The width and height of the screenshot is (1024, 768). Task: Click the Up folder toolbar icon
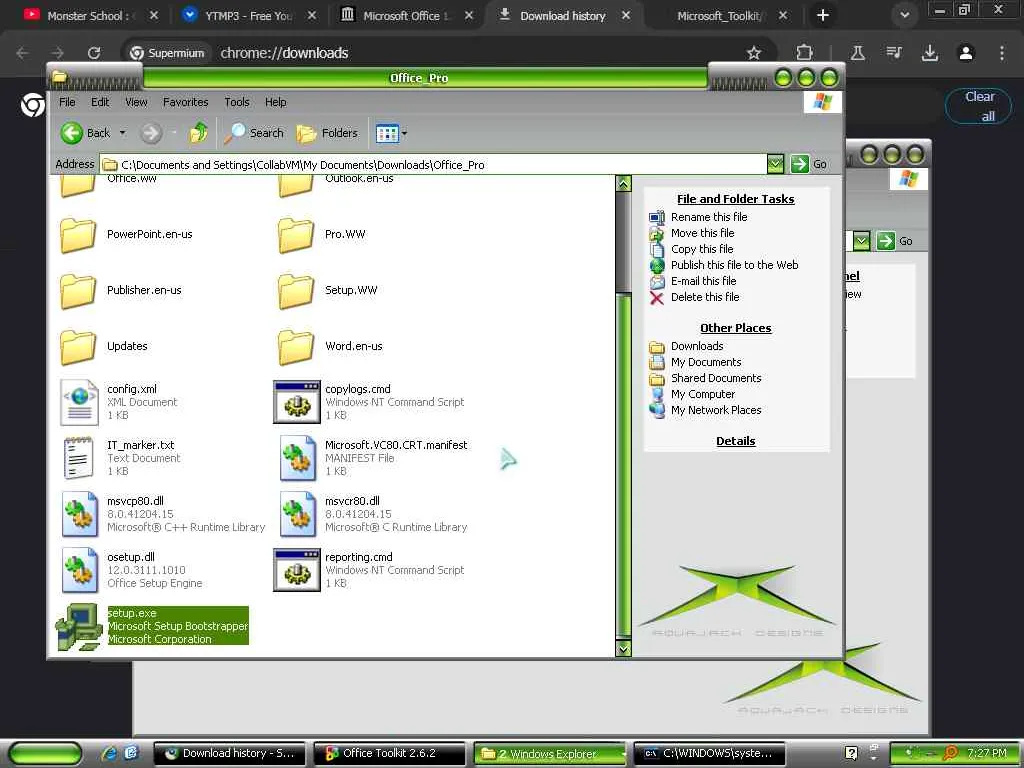199,133
